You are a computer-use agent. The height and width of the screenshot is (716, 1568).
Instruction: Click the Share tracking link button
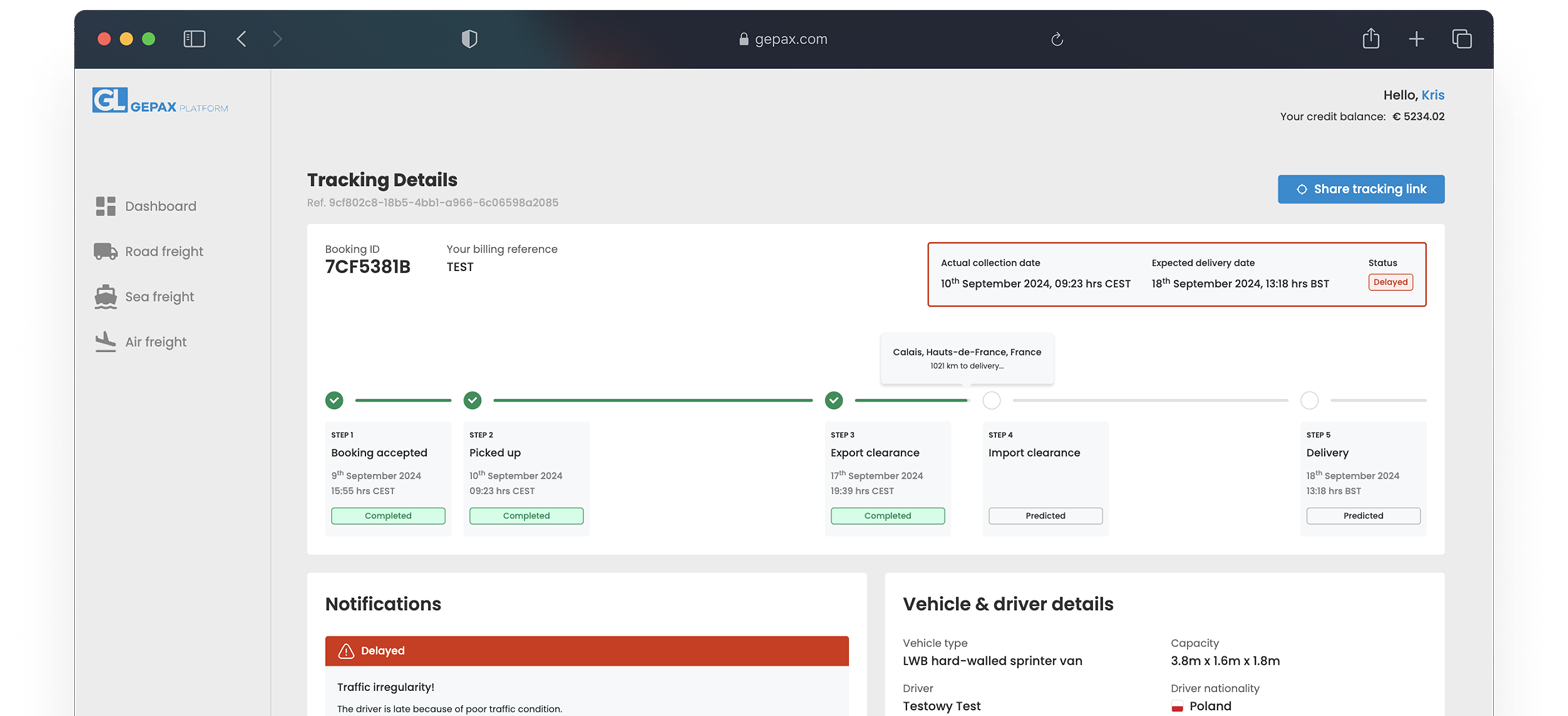pyautogui.click(x=1361, y=189)
